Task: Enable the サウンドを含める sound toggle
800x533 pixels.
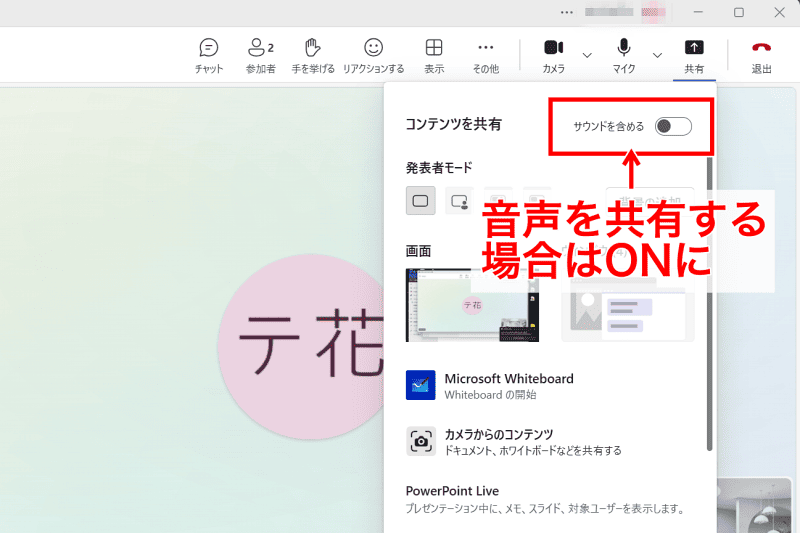Action: [672, 126]
